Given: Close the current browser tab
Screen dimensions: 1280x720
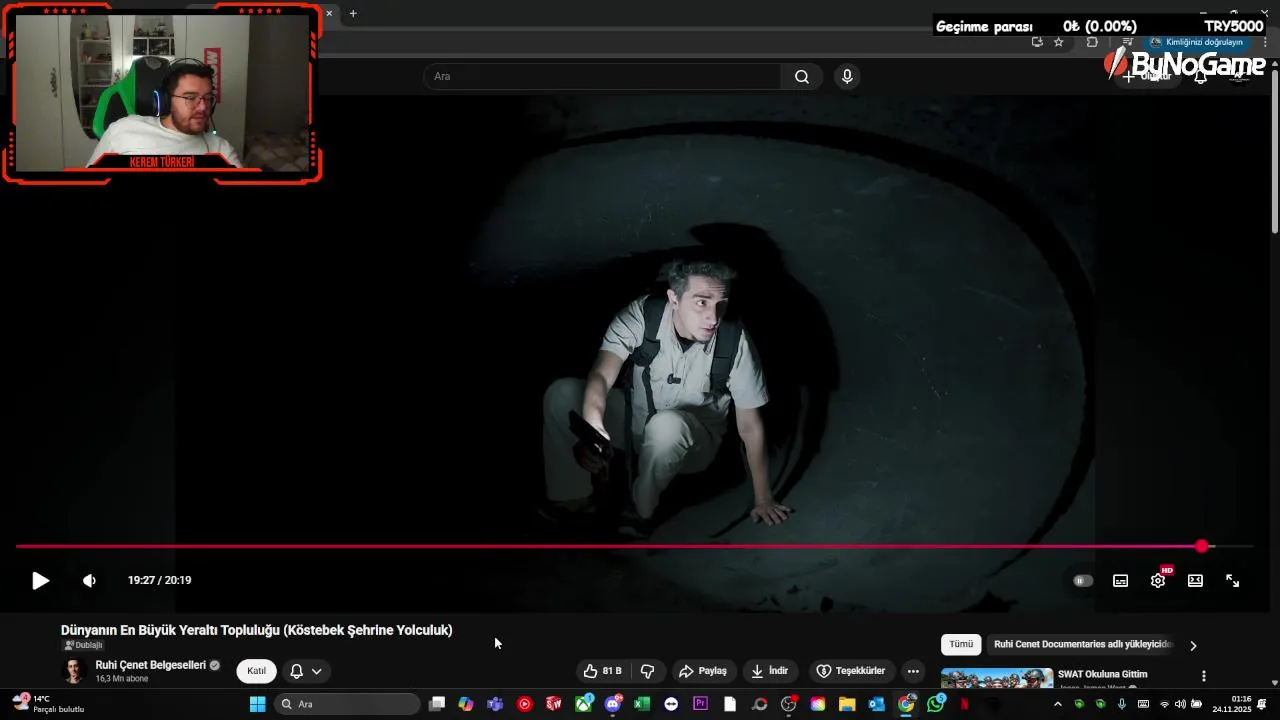Looking at the screenshot, I should tap(329, 13).
